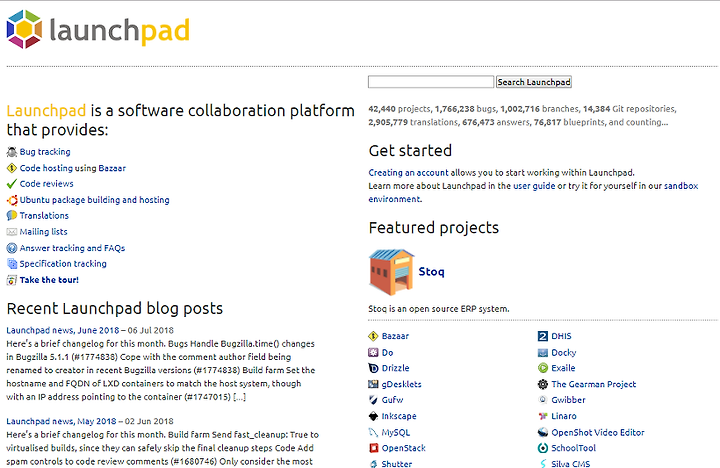Open the DHIS project link
720x468 pixels.
point(561,336)
